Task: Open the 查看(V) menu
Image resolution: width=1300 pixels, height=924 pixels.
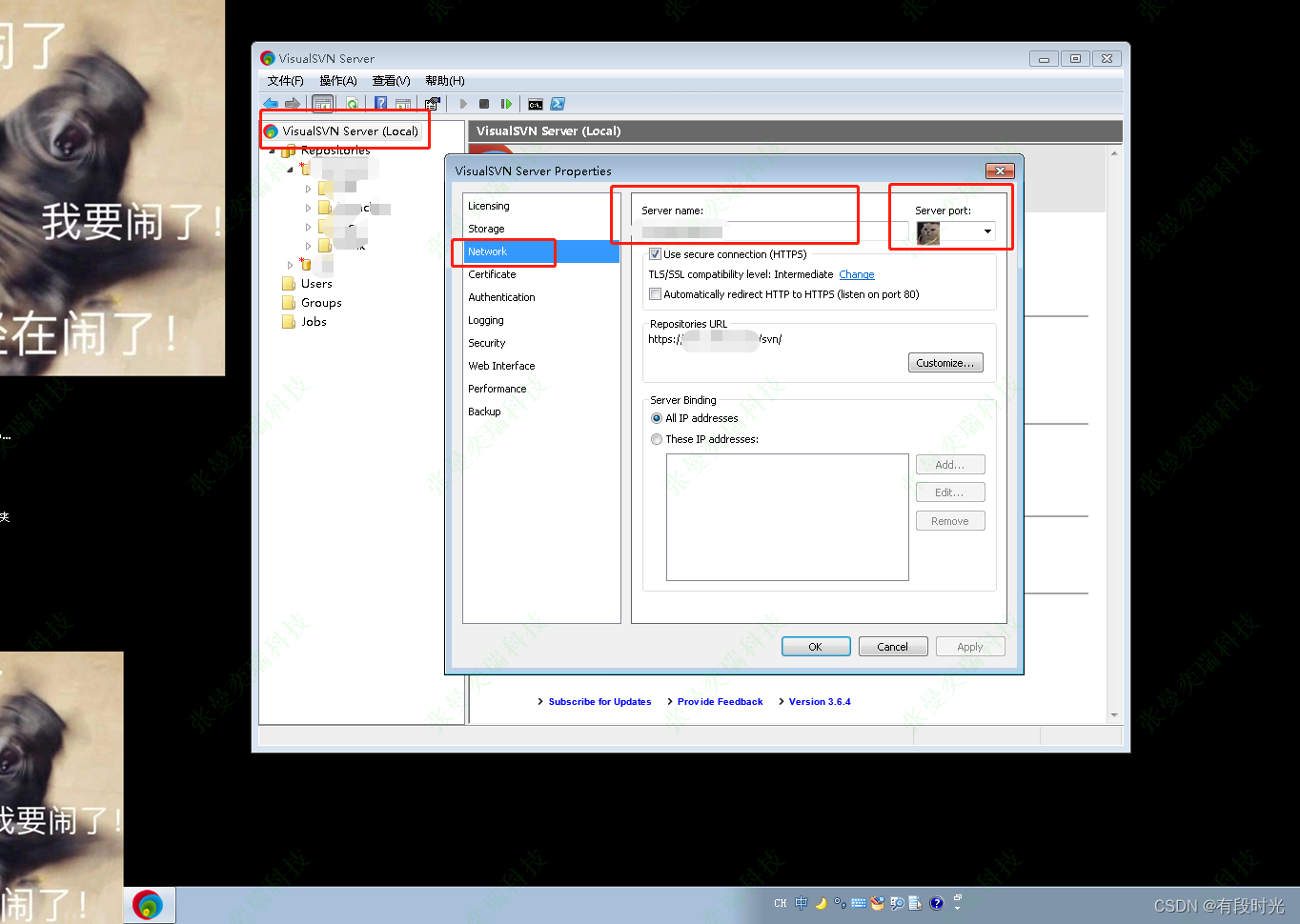Action: [391, 81]
